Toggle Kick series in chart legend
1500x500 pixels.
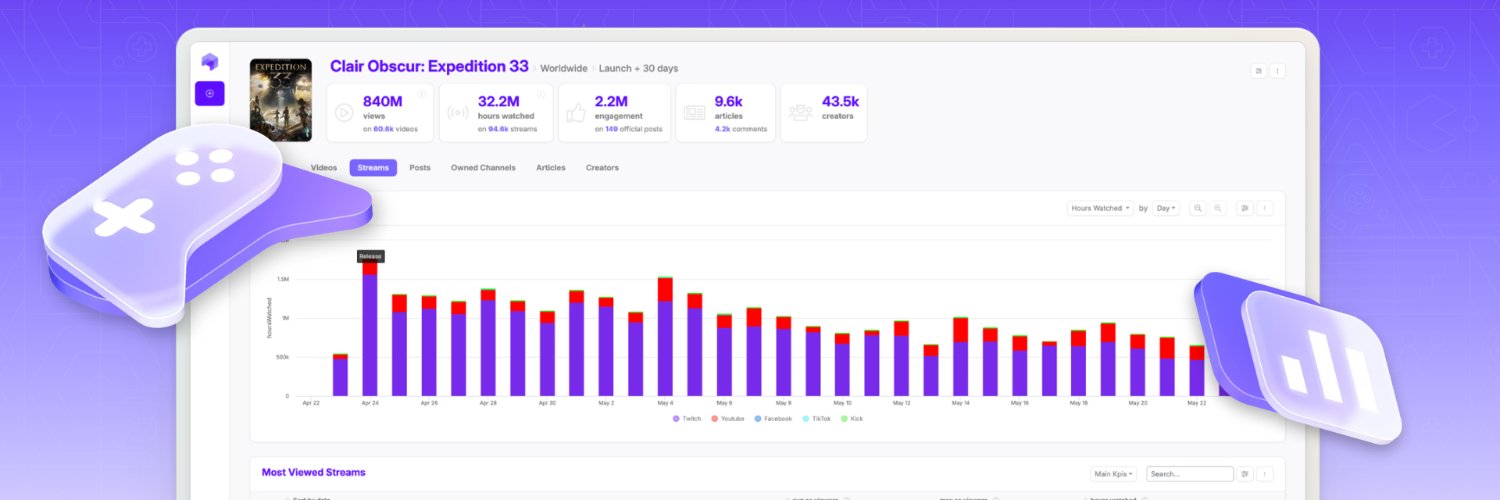[851, 418]
